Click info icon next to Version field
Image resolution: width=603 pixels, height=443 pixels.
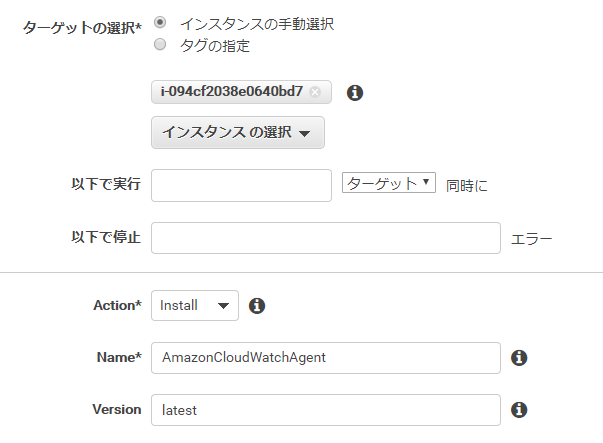[519, 410]
